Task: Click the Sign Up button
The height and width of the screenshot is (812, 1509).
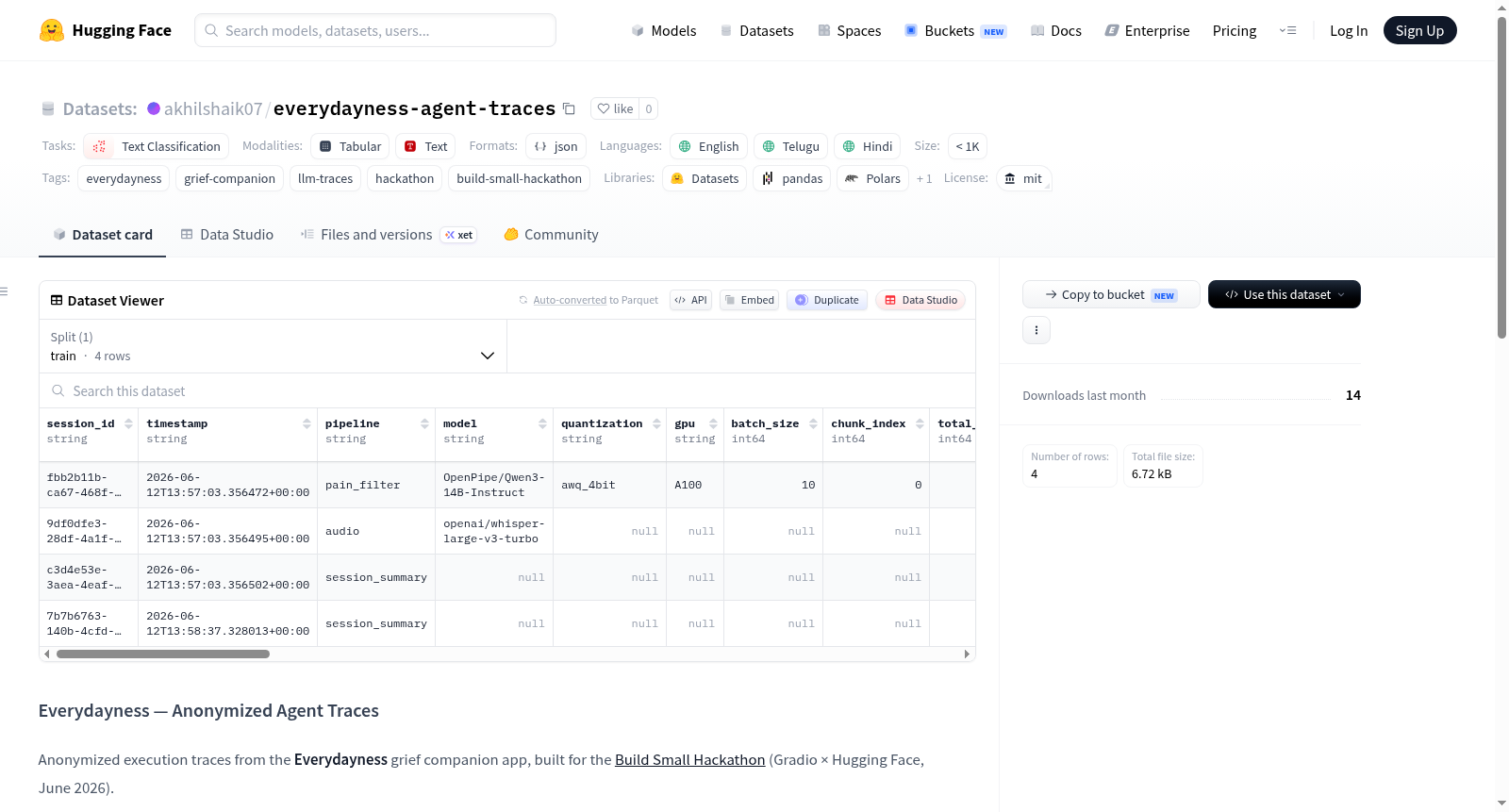Action: coord(1420,30)
